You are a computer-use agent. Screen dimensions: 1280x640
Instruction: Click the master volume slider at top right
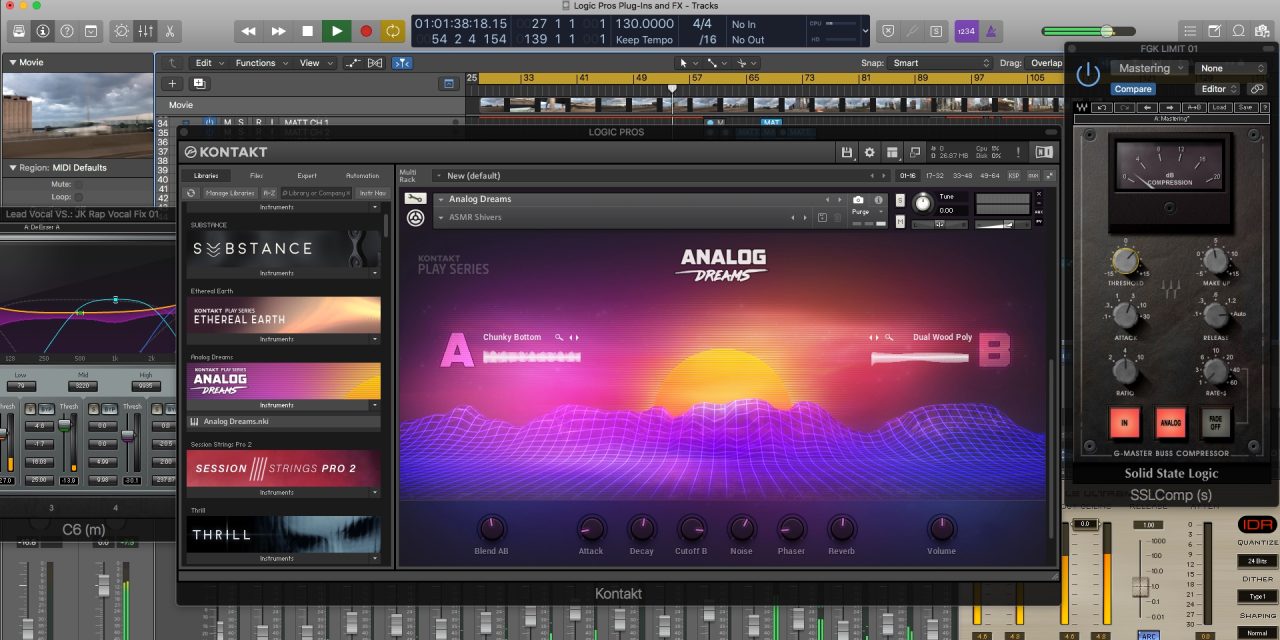(1105, 31)
